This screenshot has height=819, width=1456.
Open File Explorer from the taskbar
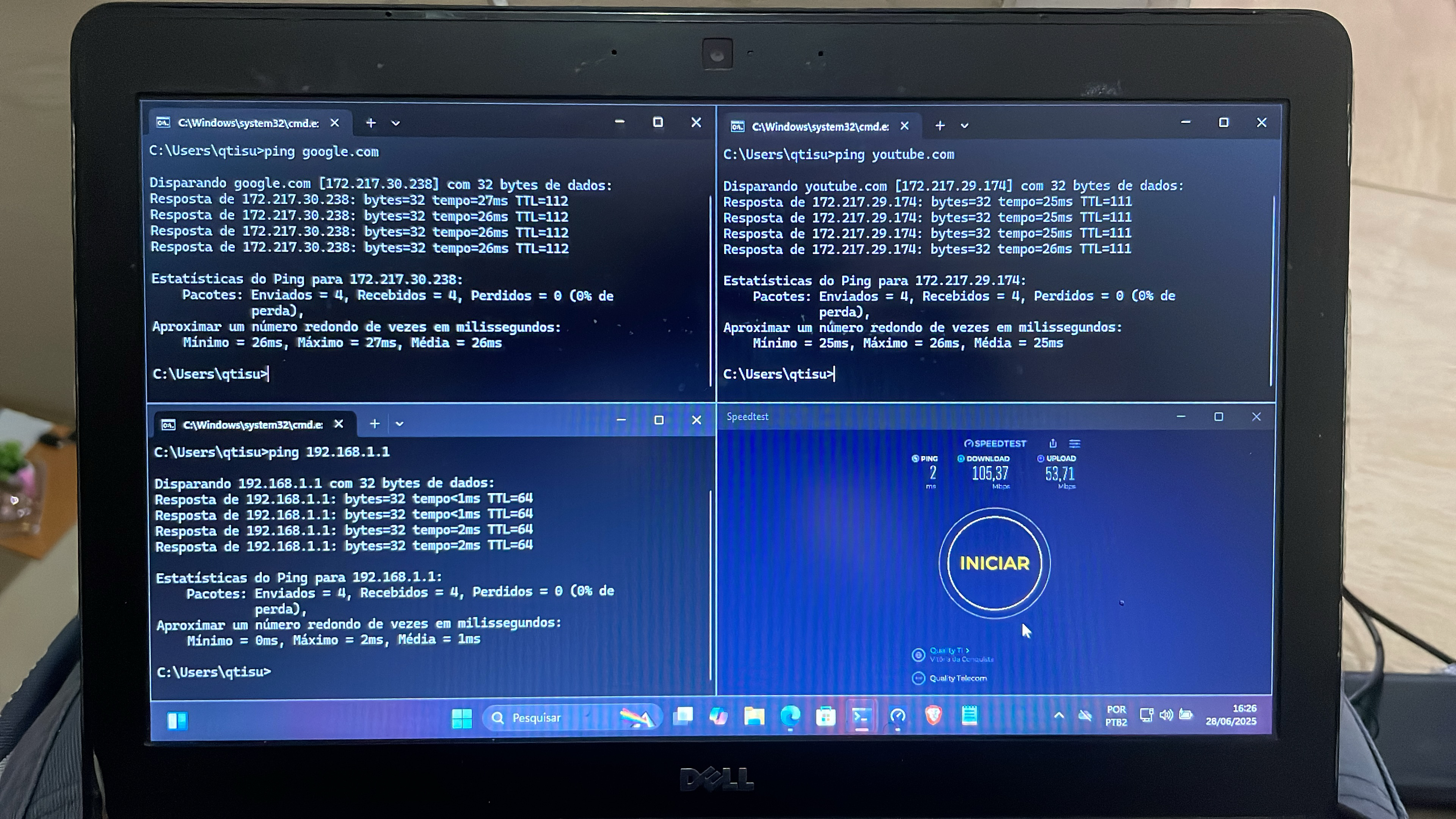pos(754,717)
